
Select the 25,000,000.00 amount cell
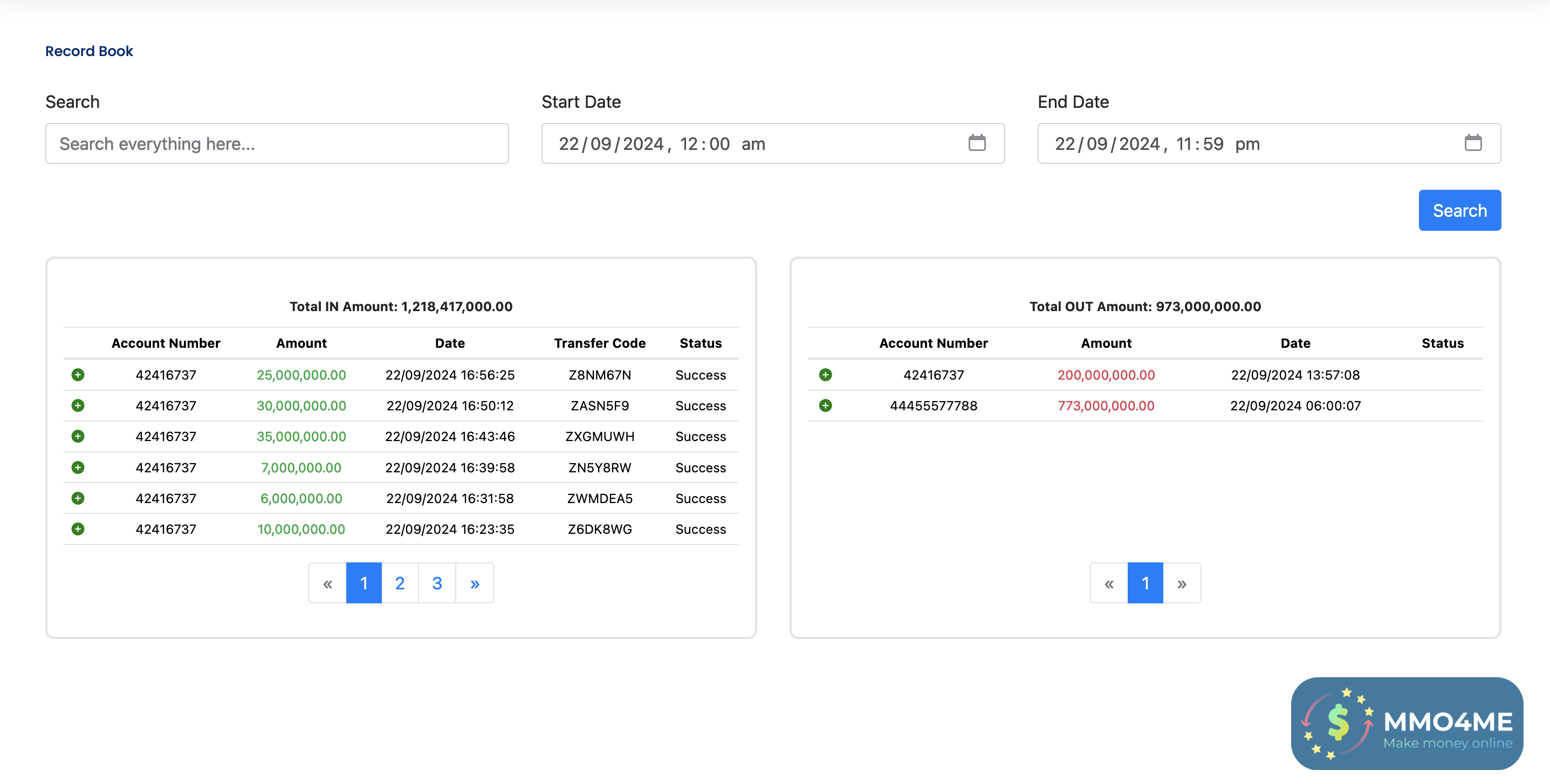301,375
